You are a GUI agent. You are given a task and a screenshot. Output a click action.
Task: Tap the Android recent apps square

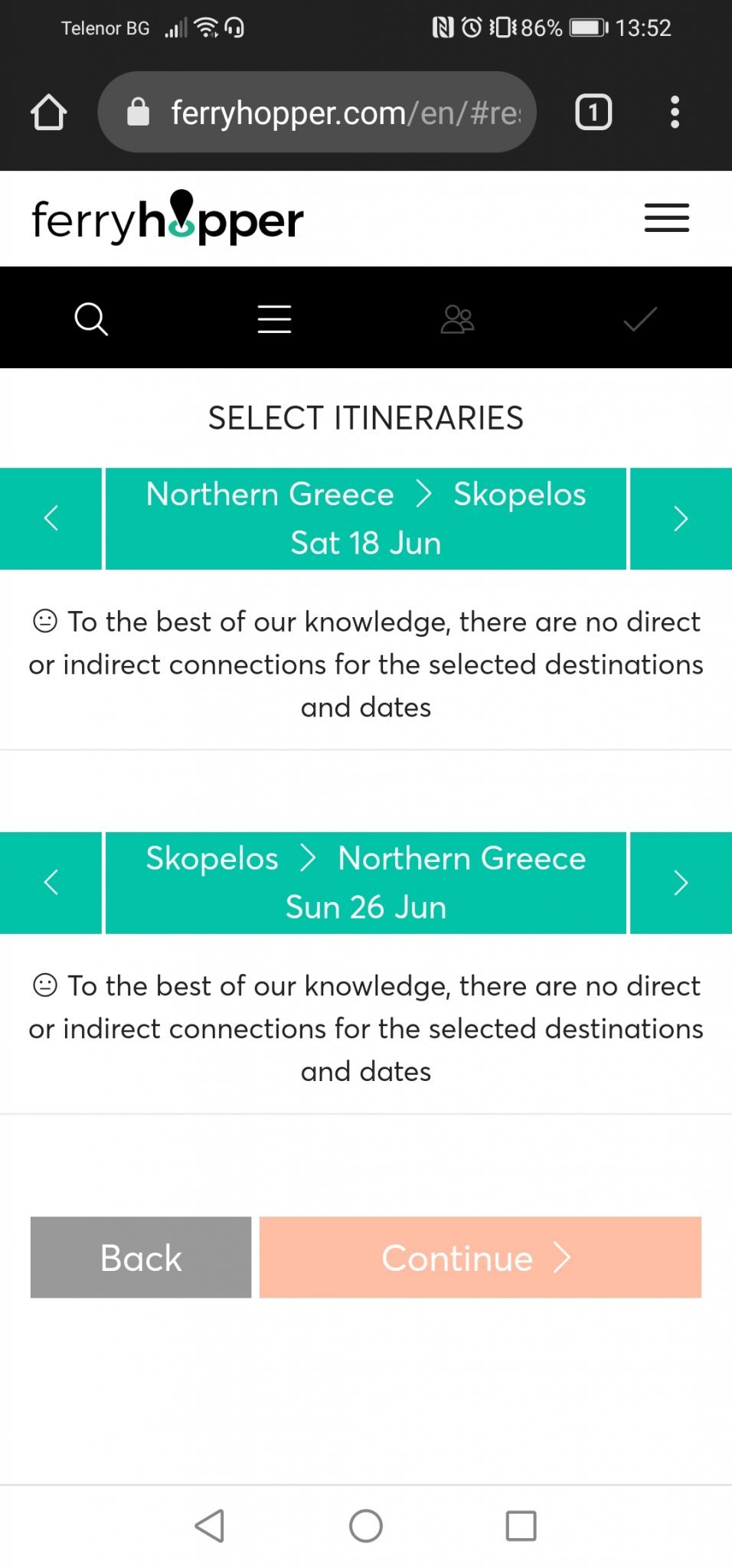point(521,1526)
